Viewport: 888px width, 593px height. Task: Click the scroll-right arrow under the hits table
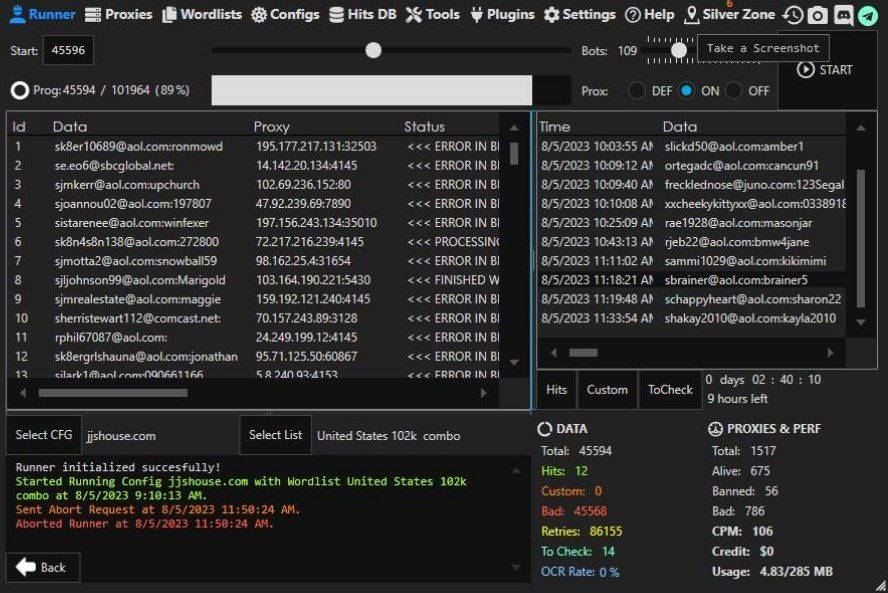(830, 352)
